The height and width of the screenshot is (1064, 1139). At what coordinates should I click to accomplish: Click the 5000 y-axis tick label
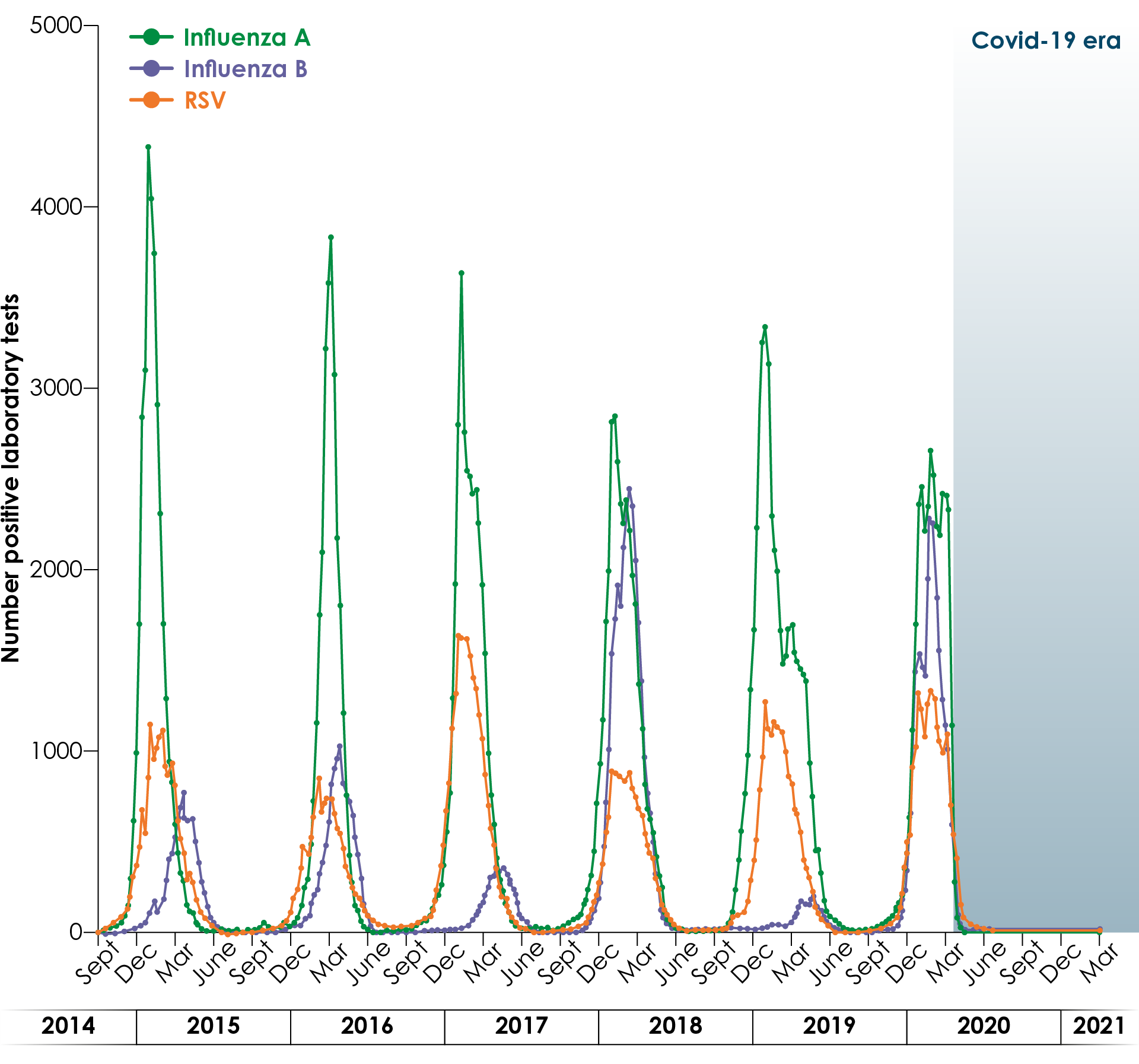coord(56,26)
